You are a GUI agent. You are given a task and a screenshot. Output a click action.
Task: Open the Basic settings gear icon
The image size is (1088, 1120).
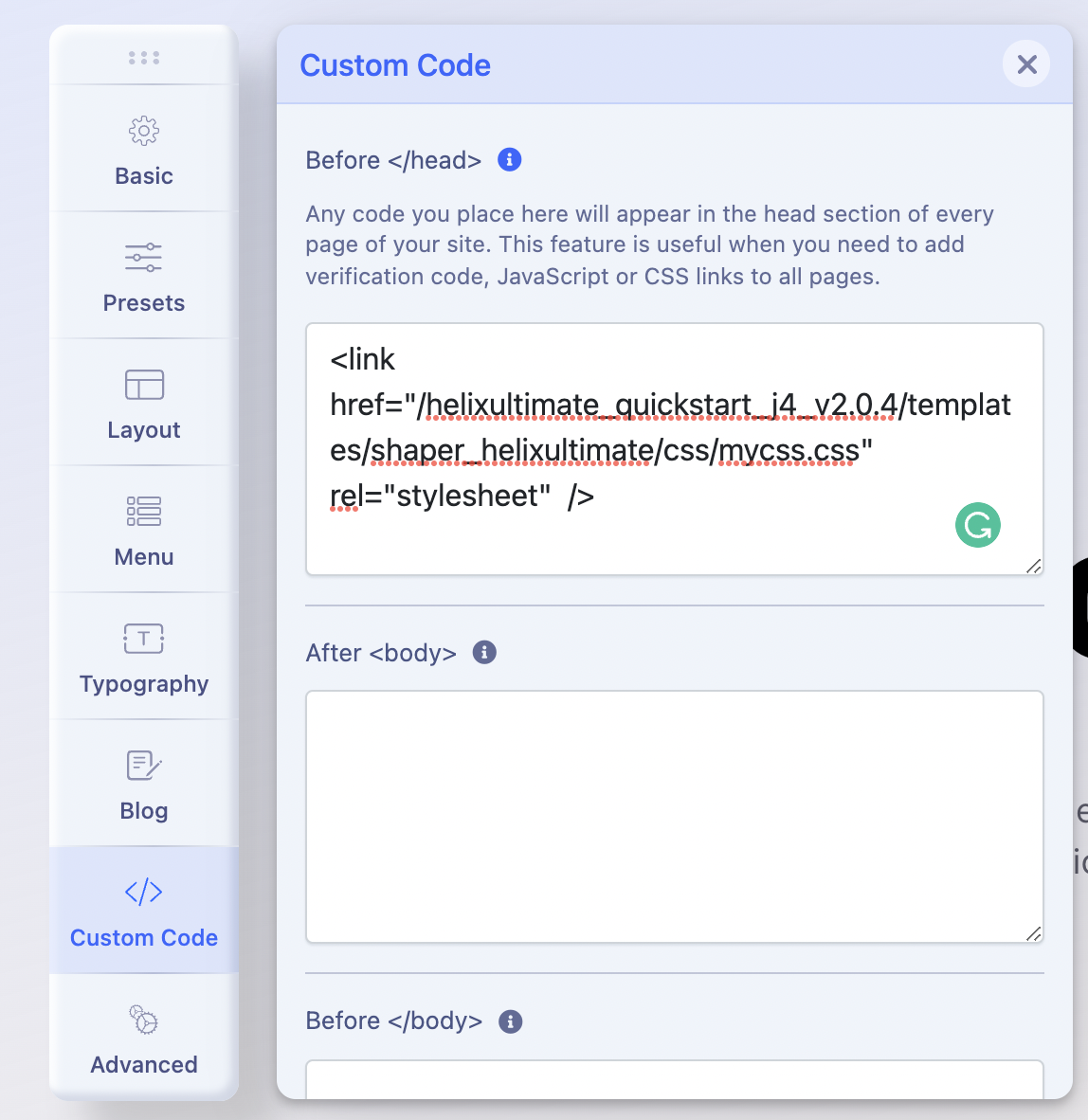tap(144, 131)
